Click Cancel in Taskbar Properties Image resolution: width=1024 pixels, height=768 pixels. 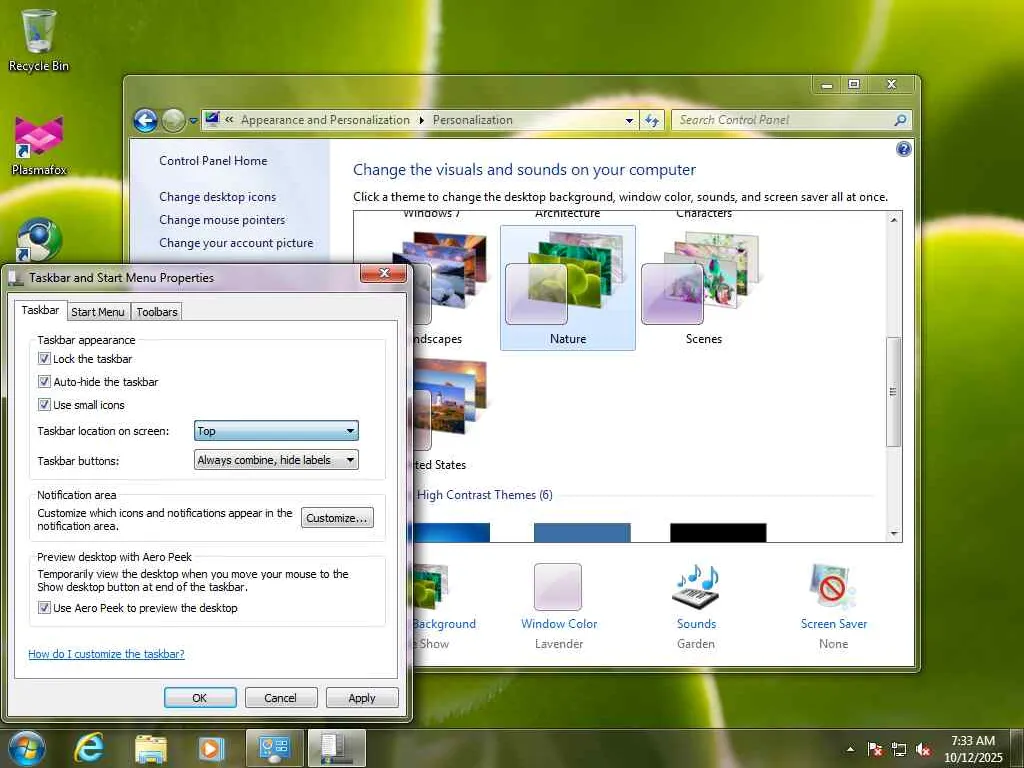(281, 698)
